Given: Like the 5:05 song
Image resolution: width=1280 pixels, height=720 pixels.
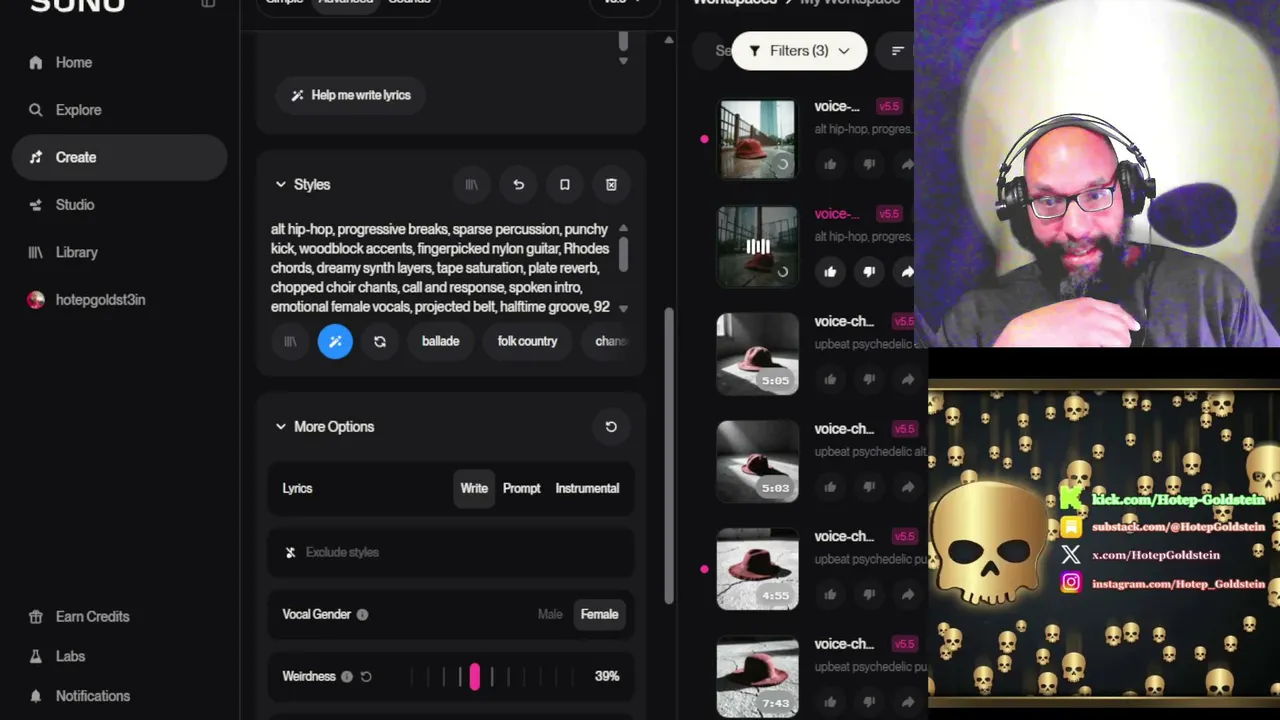Looking at the screenshot, I should [830, 379].
